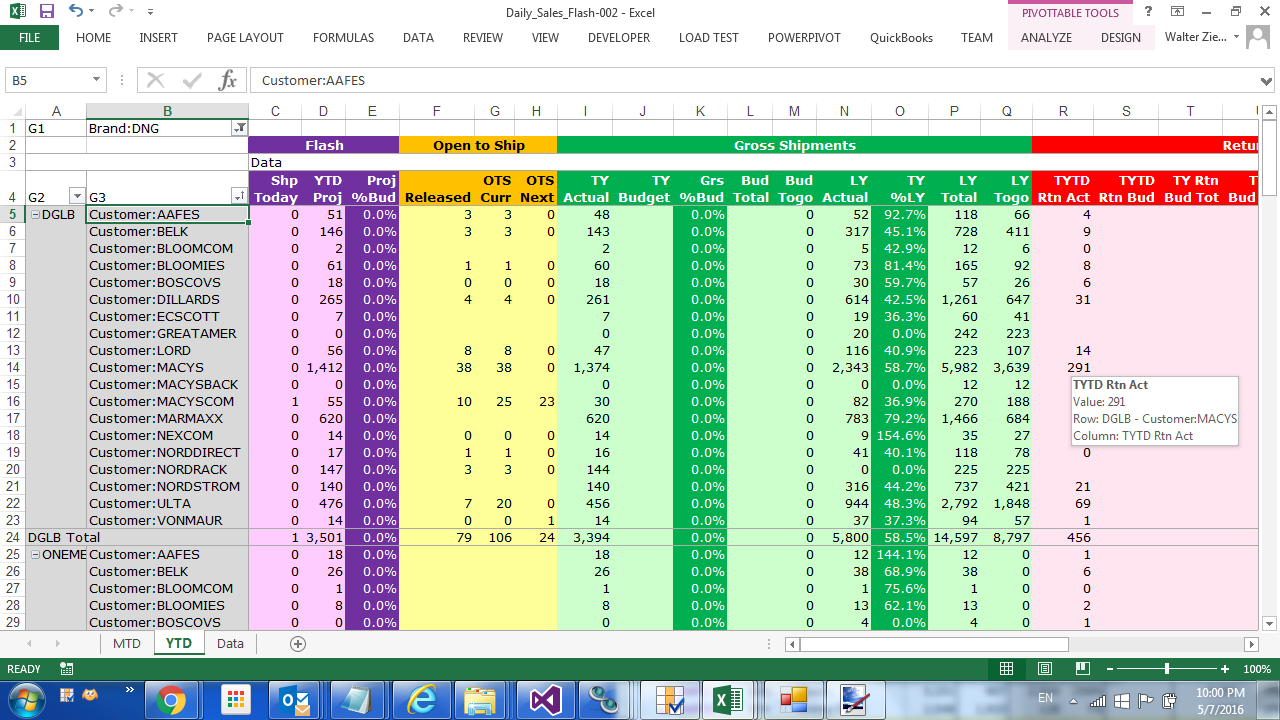
Task: Open G3 field filter dropdown
Action: [239, 196]
